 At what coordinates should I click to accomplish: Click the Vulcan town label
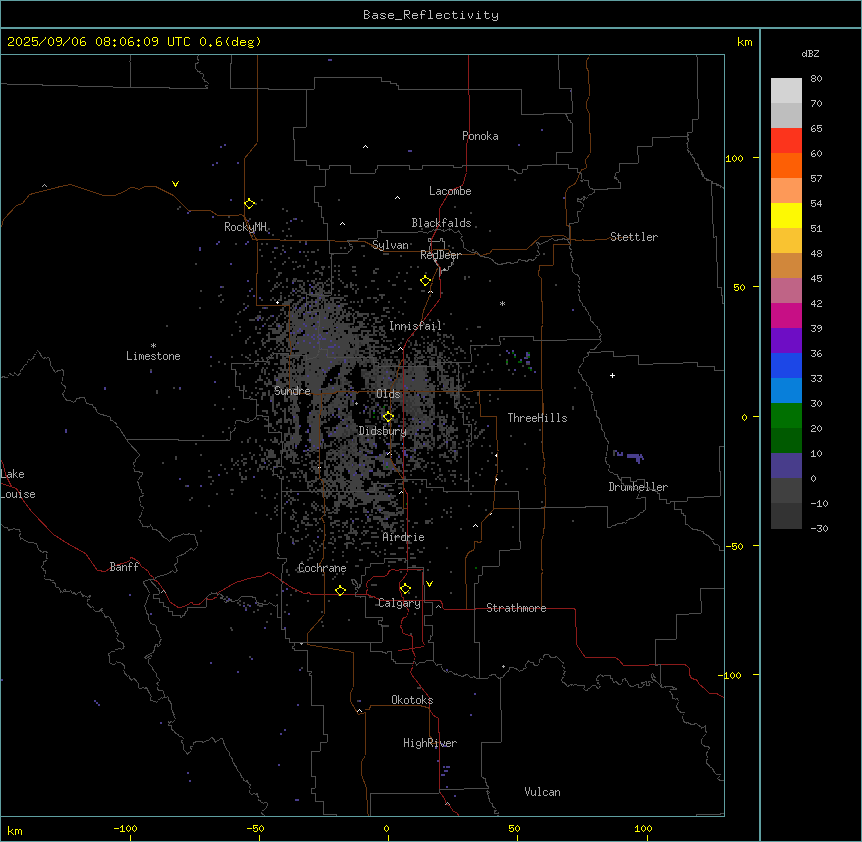543,792
